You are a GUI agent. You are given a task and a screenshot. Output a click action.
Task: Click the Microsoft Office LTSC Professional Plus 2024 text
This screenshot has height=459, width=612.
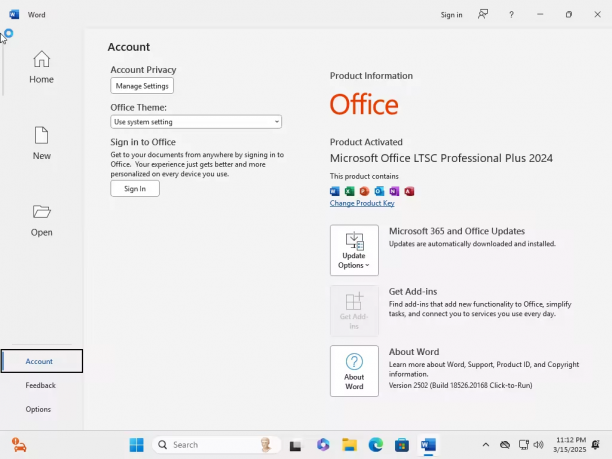441,158
